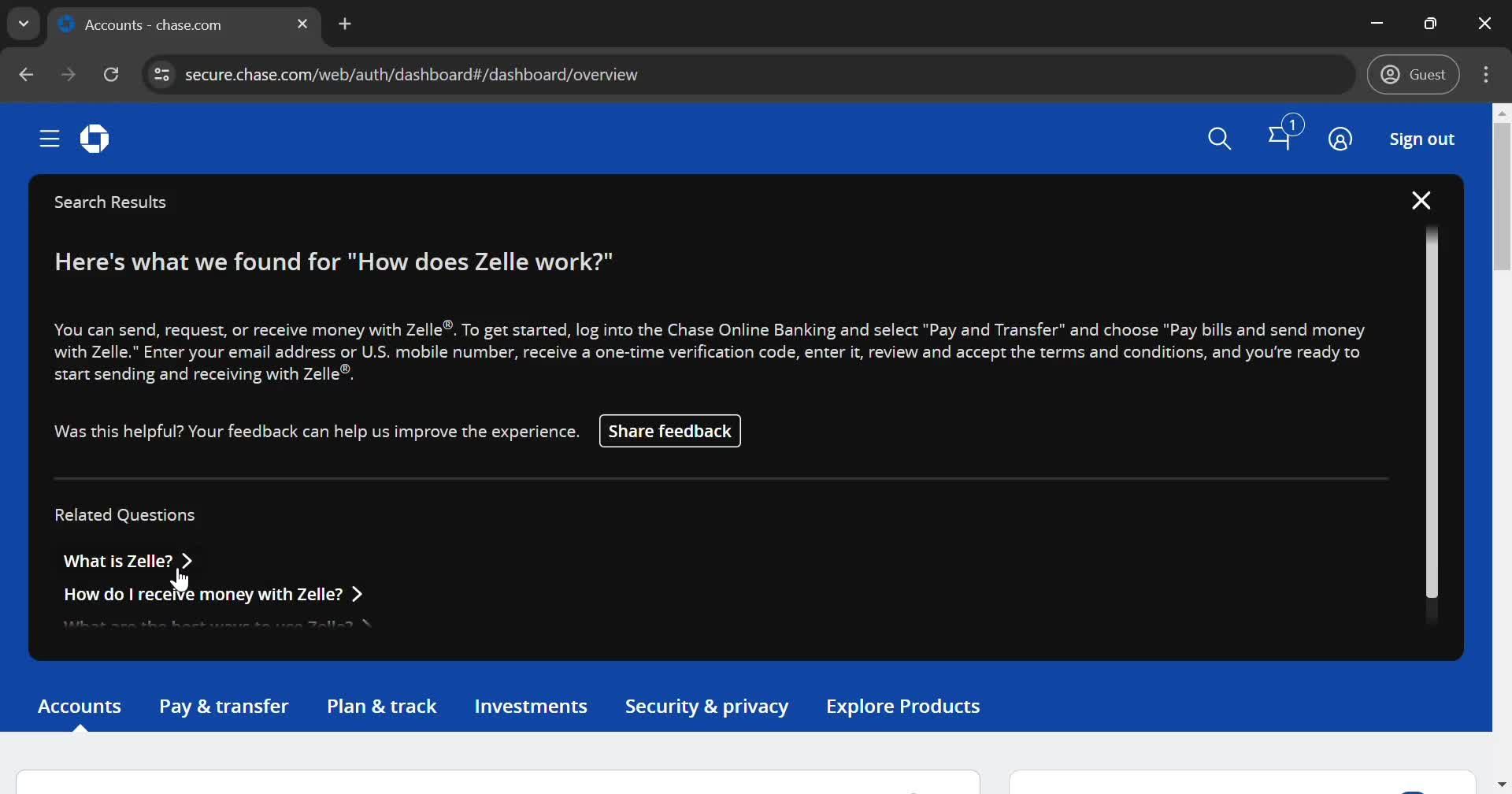This screenshot has width=1512, height=794.
Task: Select the Investments menu item
Action: pos(531,707)
